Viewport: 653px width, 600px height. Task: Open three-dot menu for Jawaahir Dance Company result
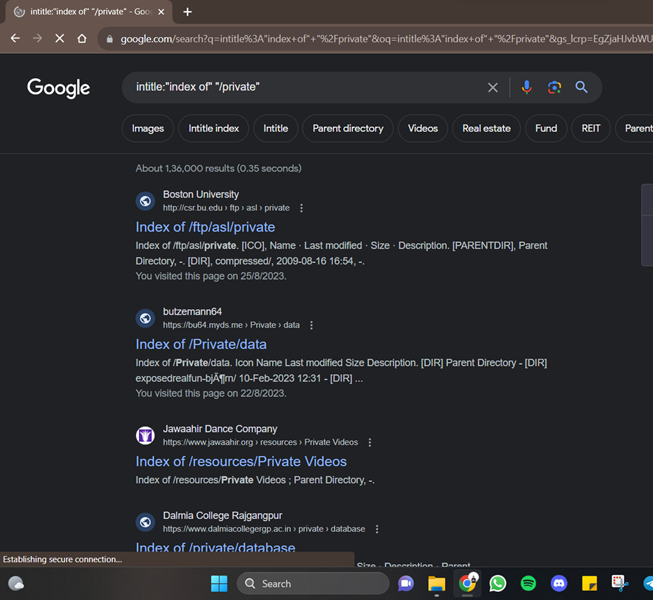369,442
